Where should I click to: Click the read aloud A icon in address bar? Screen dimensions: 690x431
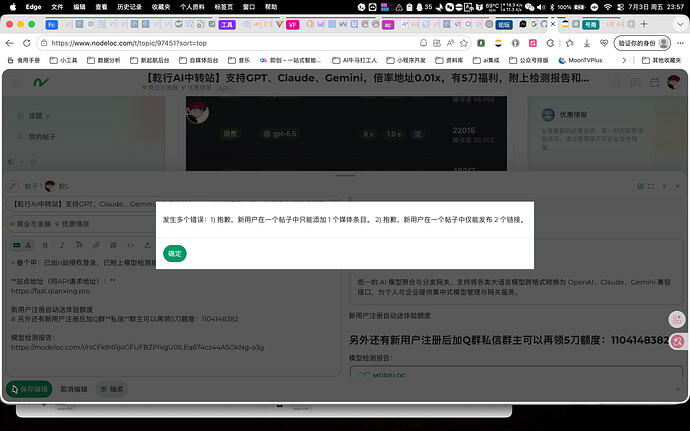[450, 43]
